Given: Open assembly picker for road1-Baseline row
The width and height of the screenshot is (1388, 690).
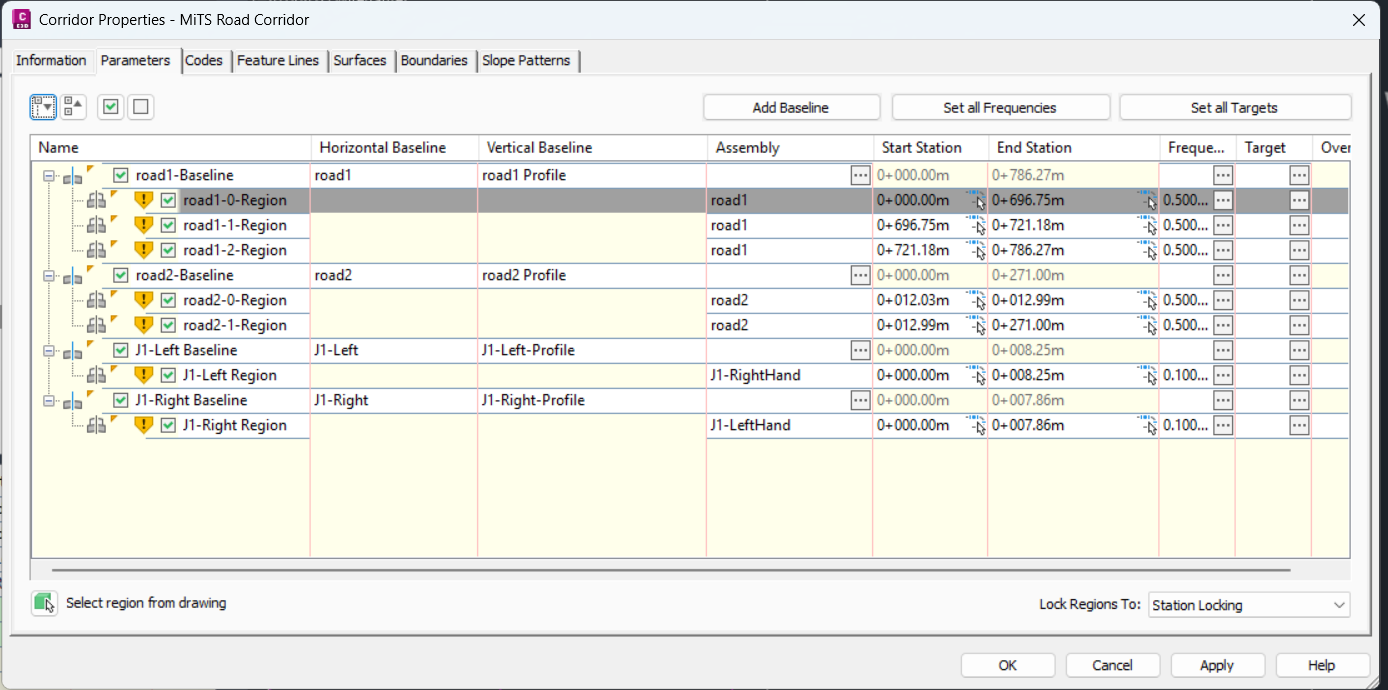Looking at the screenshot, I should (860, 175).
